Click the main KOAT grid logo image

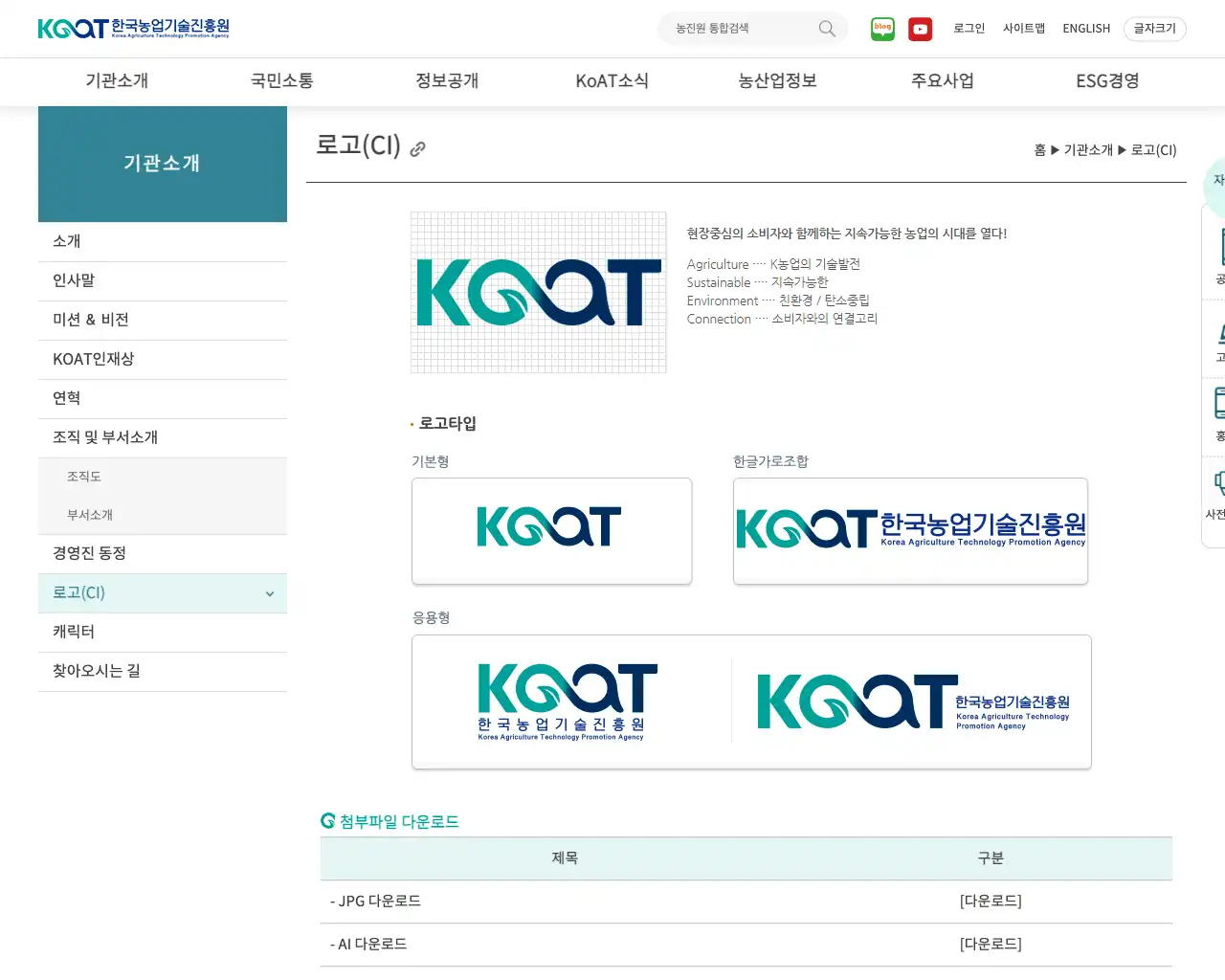coord(539,292)
